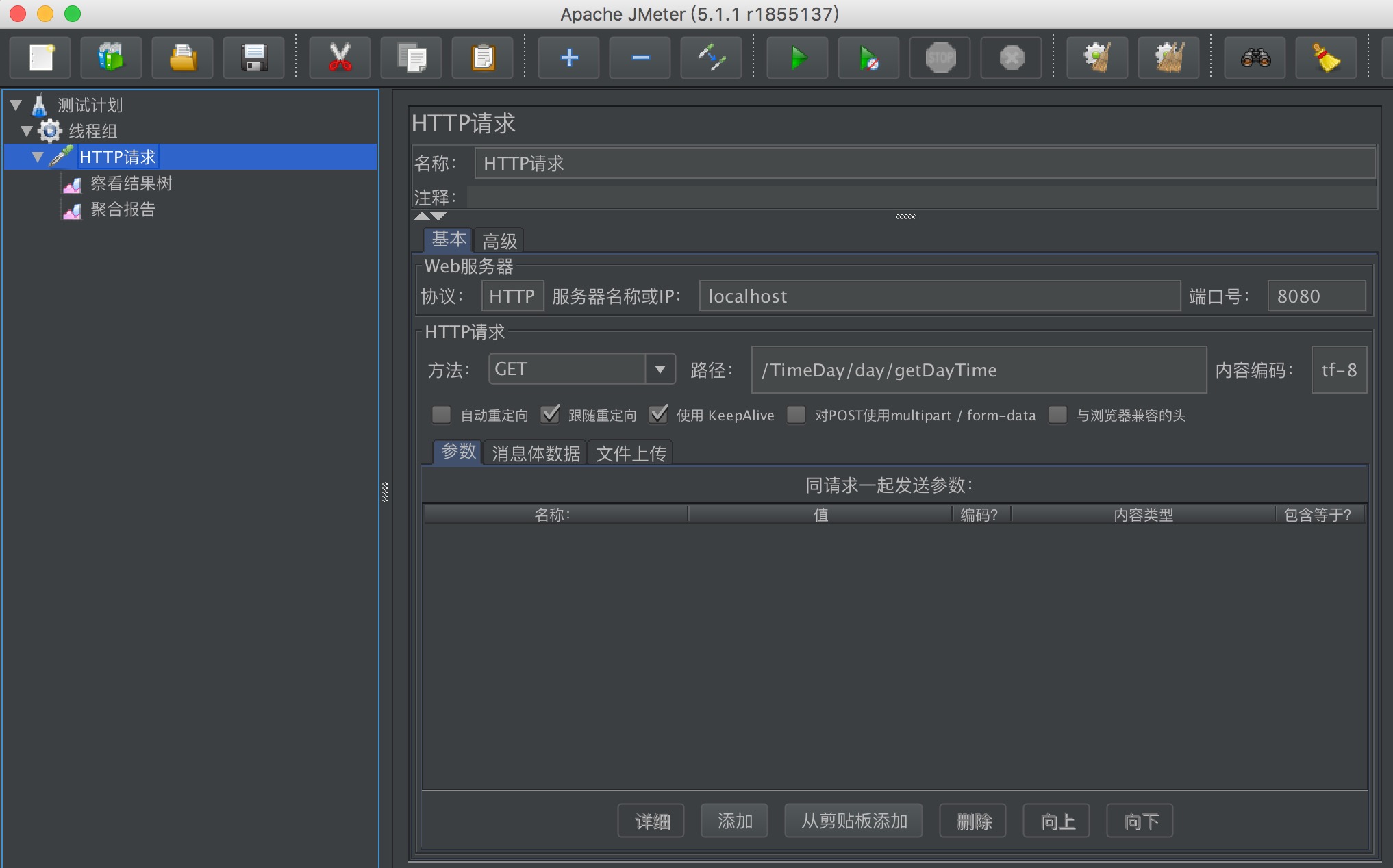Collapse the HTTP请求 tree node
The width and height of the screenshot is (1393, 868).
coord(38,157)
